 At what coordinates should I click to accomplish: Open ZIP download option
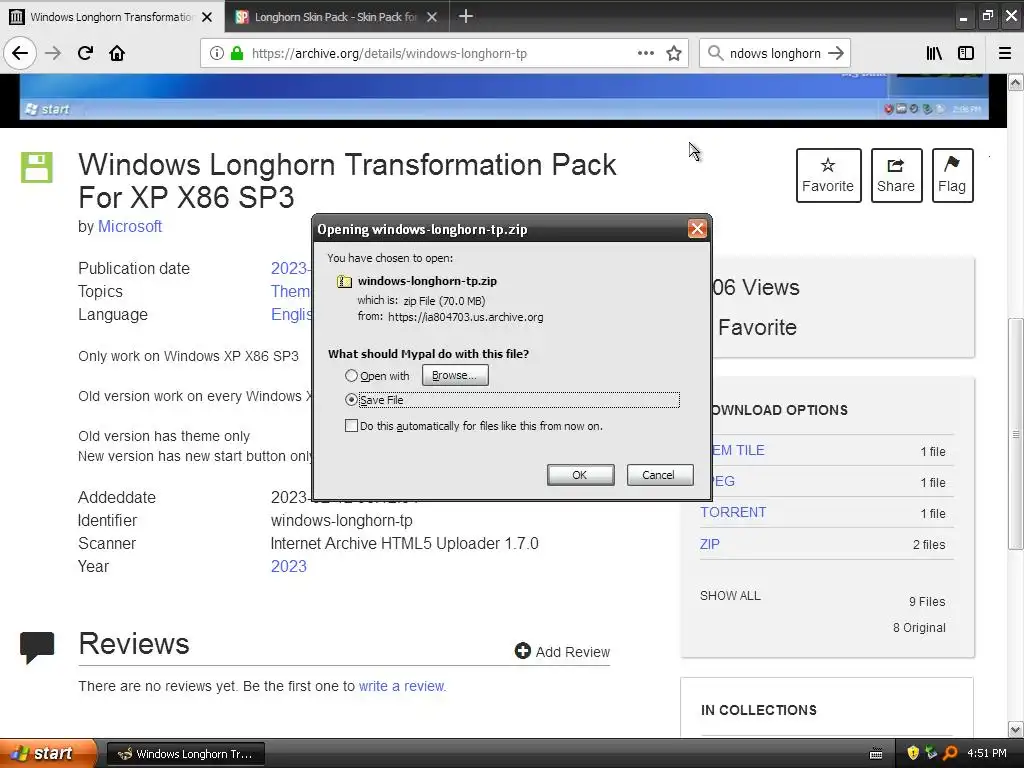[x=709, y=544]
